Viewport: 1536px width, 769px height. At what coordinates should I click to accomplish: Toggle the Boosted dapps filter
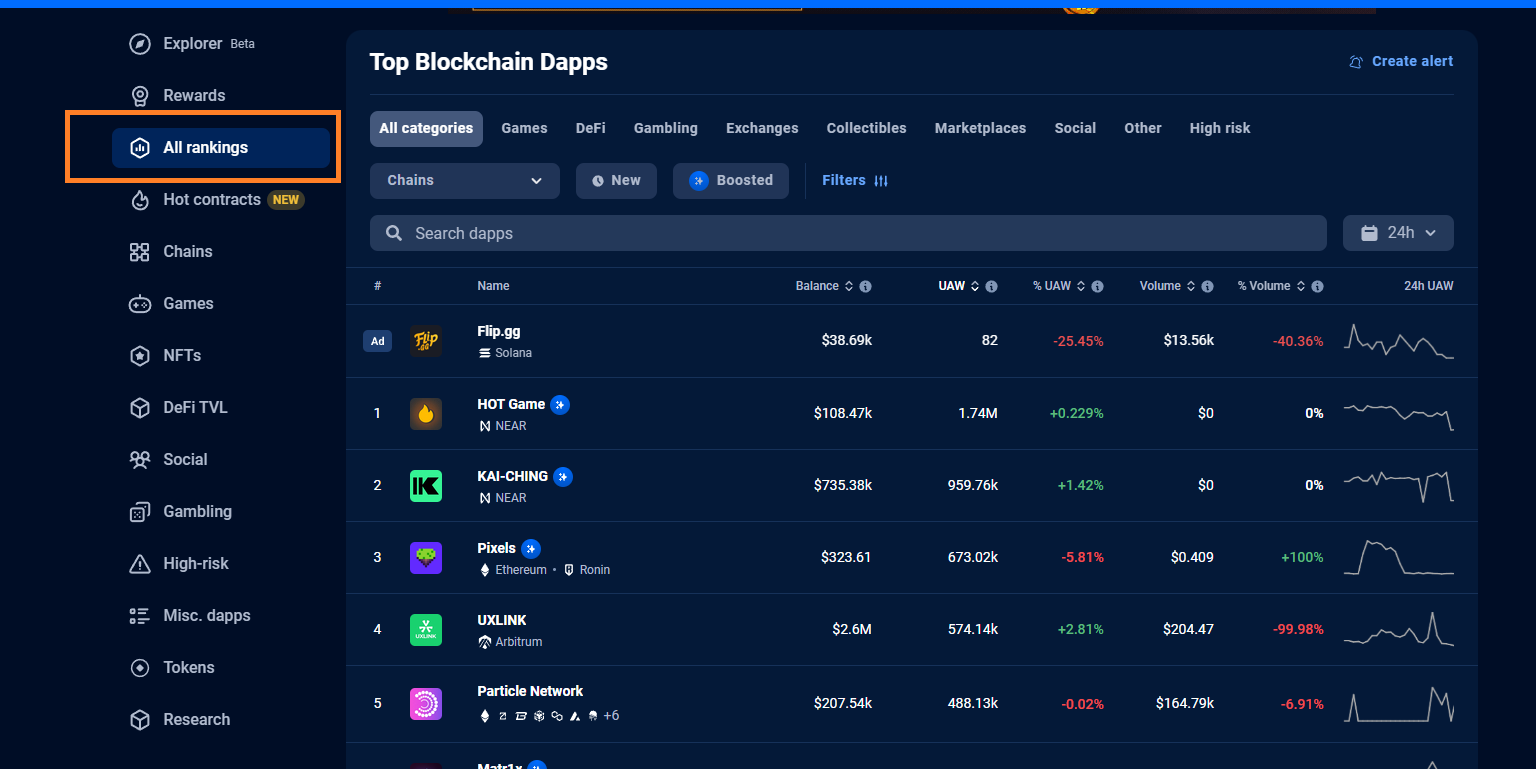731,181
